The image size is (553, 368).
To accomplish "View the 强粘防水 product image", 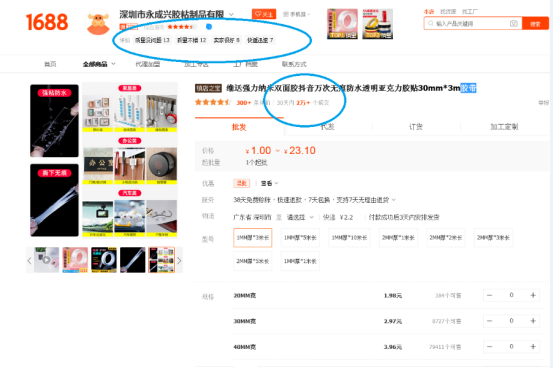I will pos(54,121).
